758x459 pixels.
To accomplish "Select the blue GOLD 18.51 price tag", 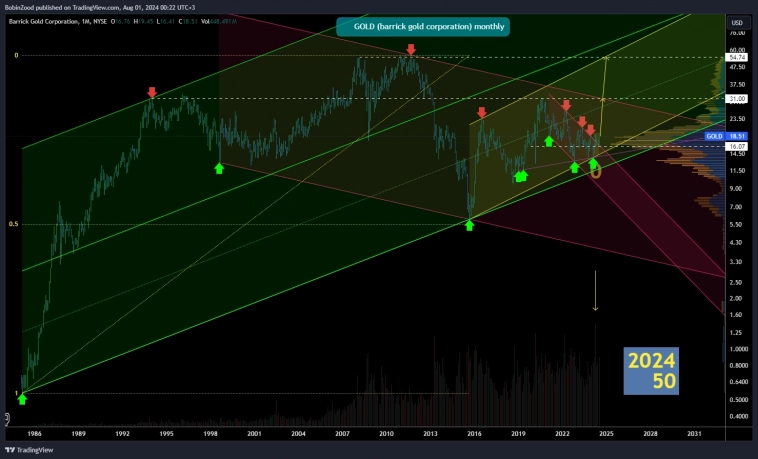I will (x=726, y=136).
